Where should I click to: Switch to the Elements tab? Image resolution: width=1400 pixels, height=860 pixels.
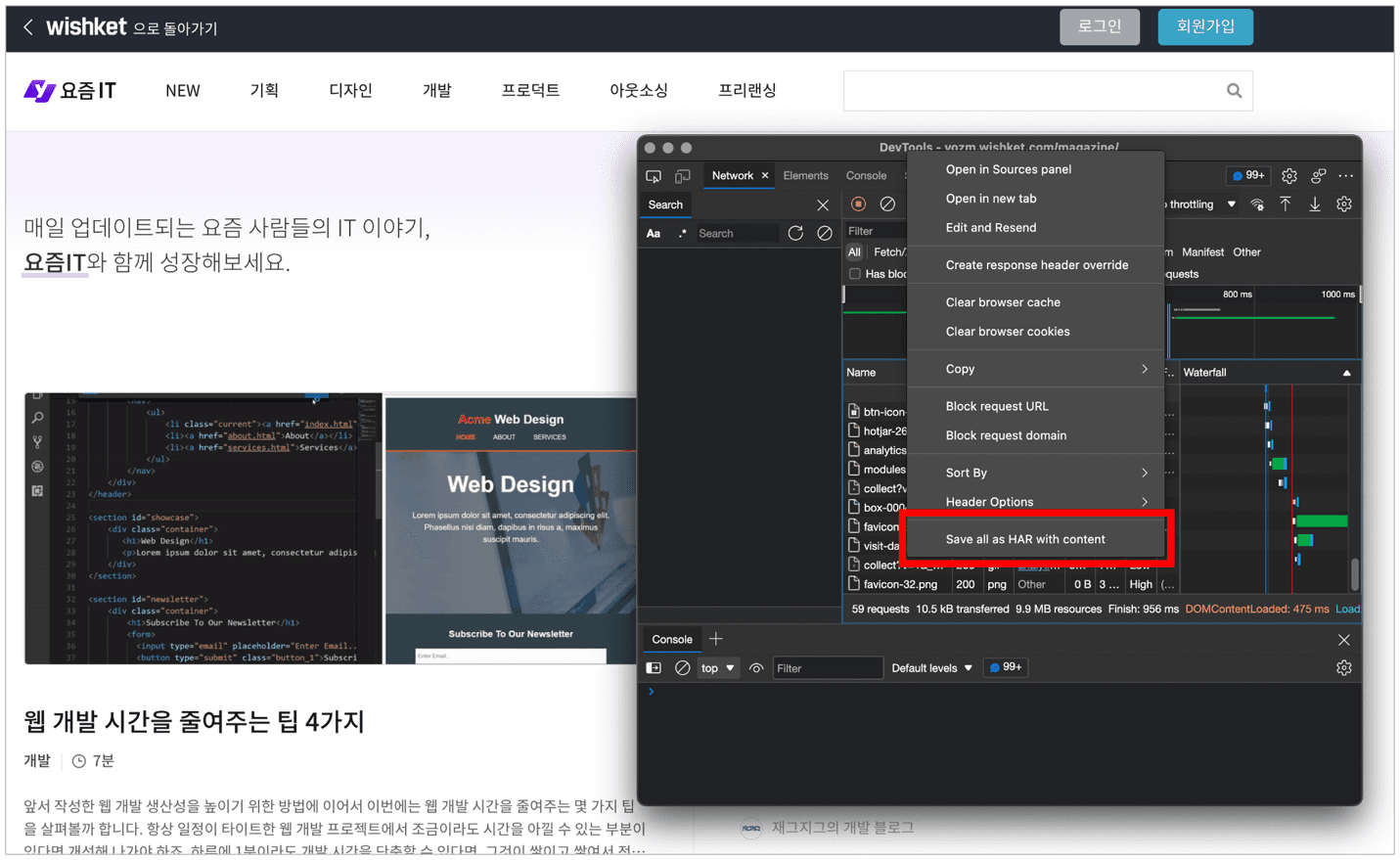pyautogui.click(x=805, y=176)
